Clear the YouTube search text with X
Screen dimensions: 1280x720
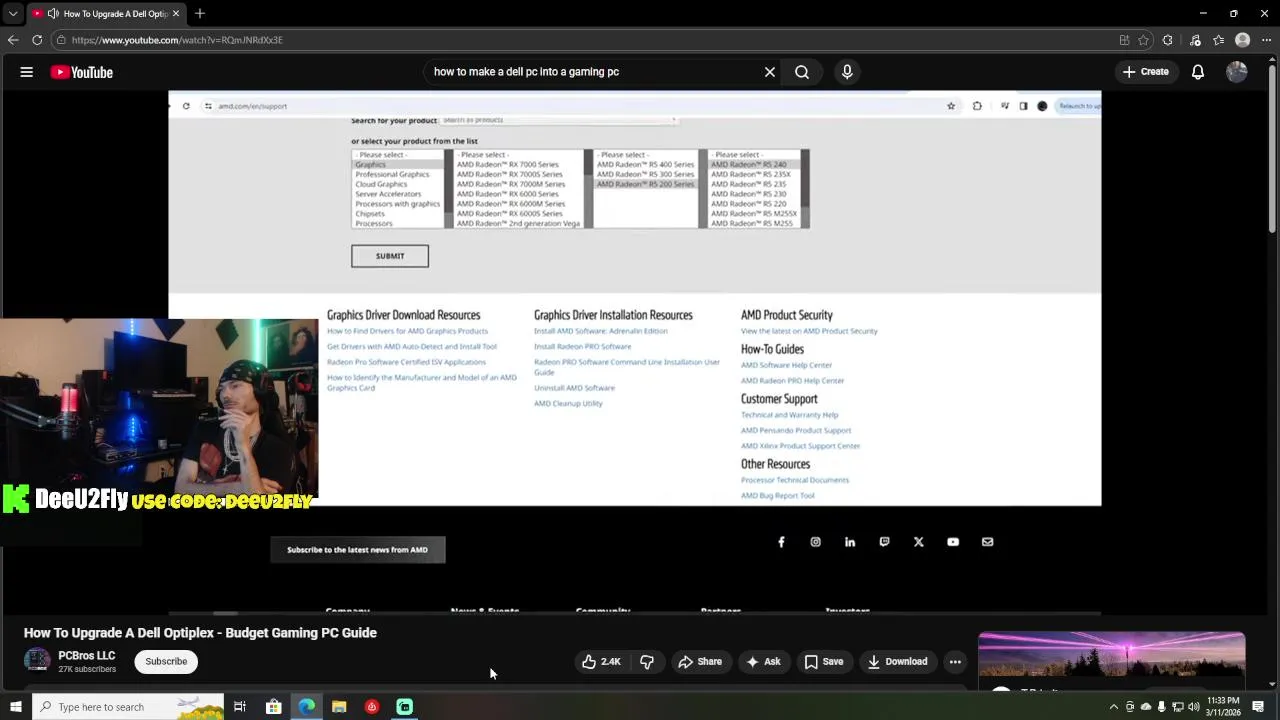tap(770, 72)
